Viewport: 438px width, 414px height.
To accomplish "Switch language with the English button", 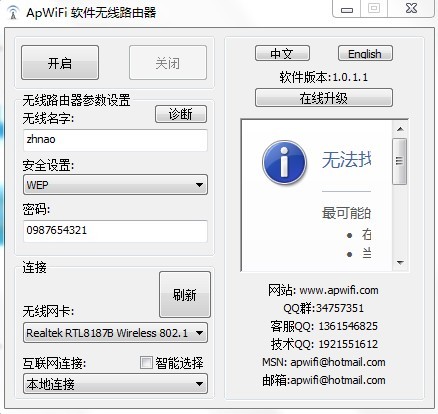I will pyautogui.click(x=365, y=53).
